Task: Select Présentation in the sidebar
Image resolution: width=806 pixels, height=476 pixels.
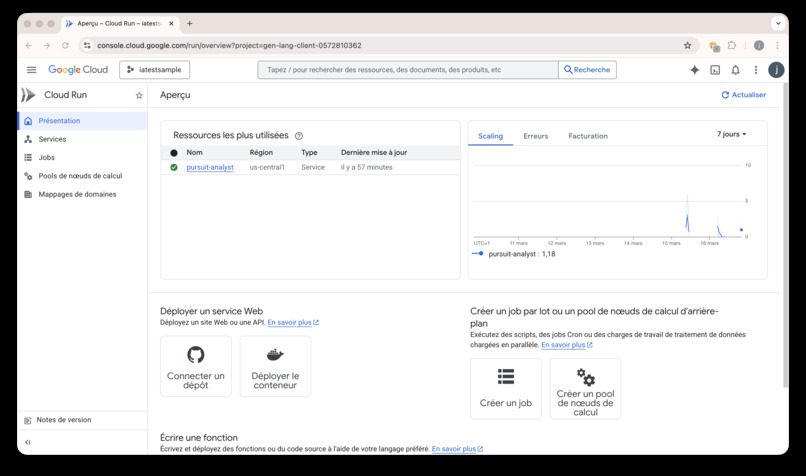Action: click(x=83, y=121)
